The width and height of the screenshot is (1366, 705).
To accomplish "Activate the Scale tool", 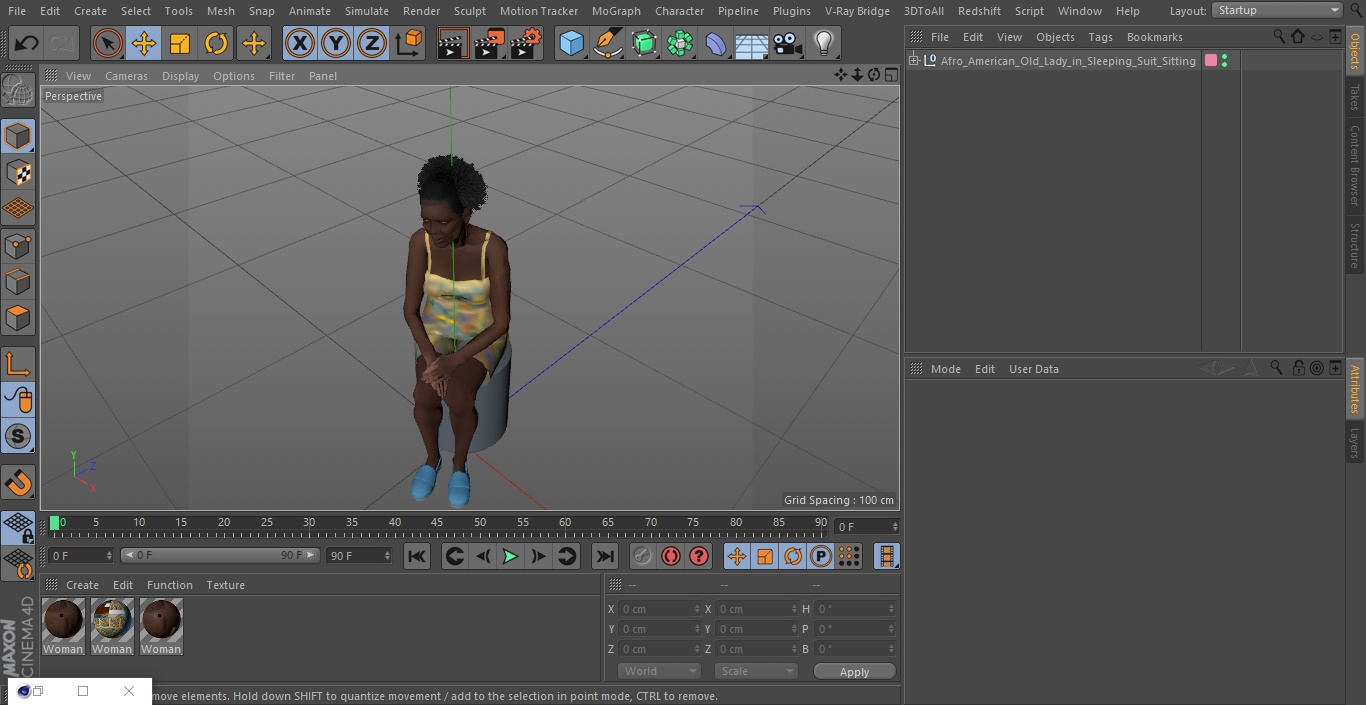I will click(180, 43).
